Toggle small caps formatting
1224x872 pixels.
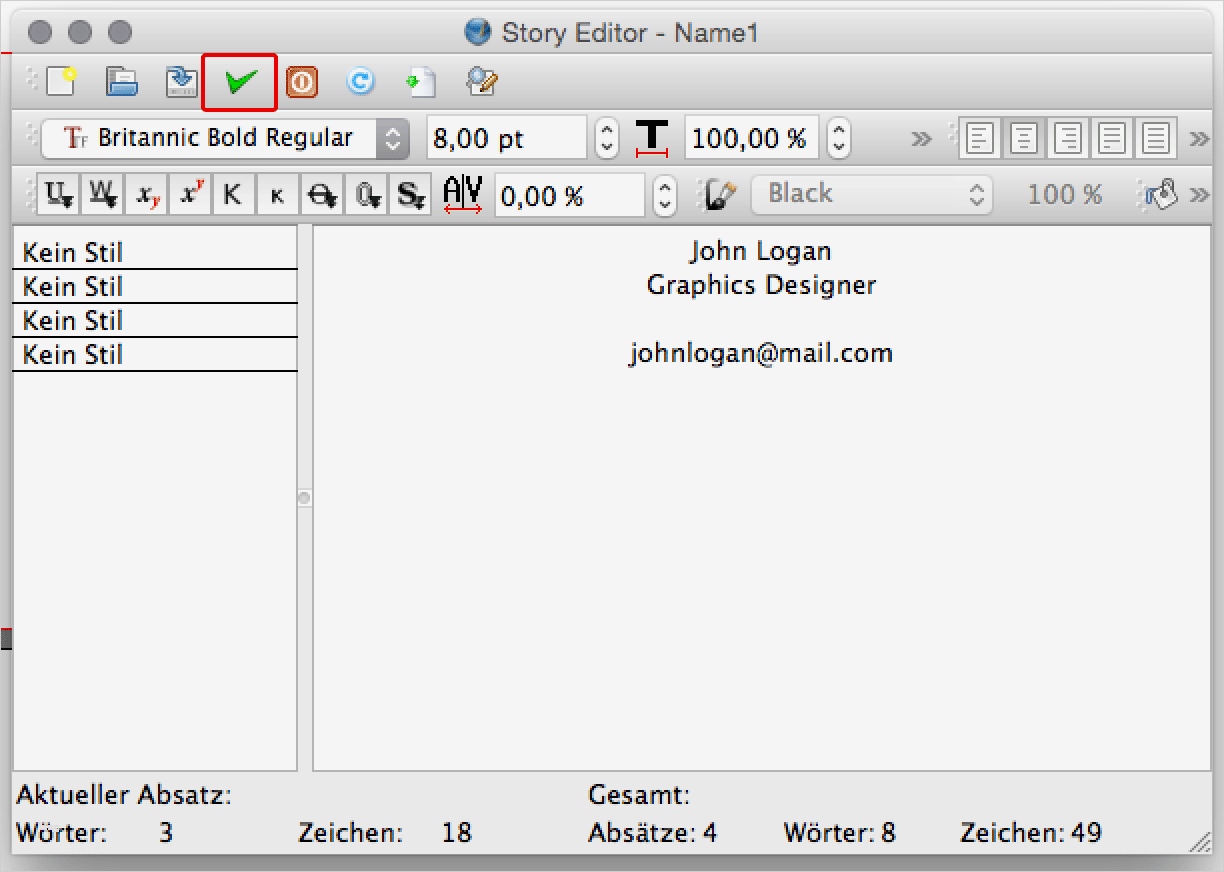pos(277,195)
